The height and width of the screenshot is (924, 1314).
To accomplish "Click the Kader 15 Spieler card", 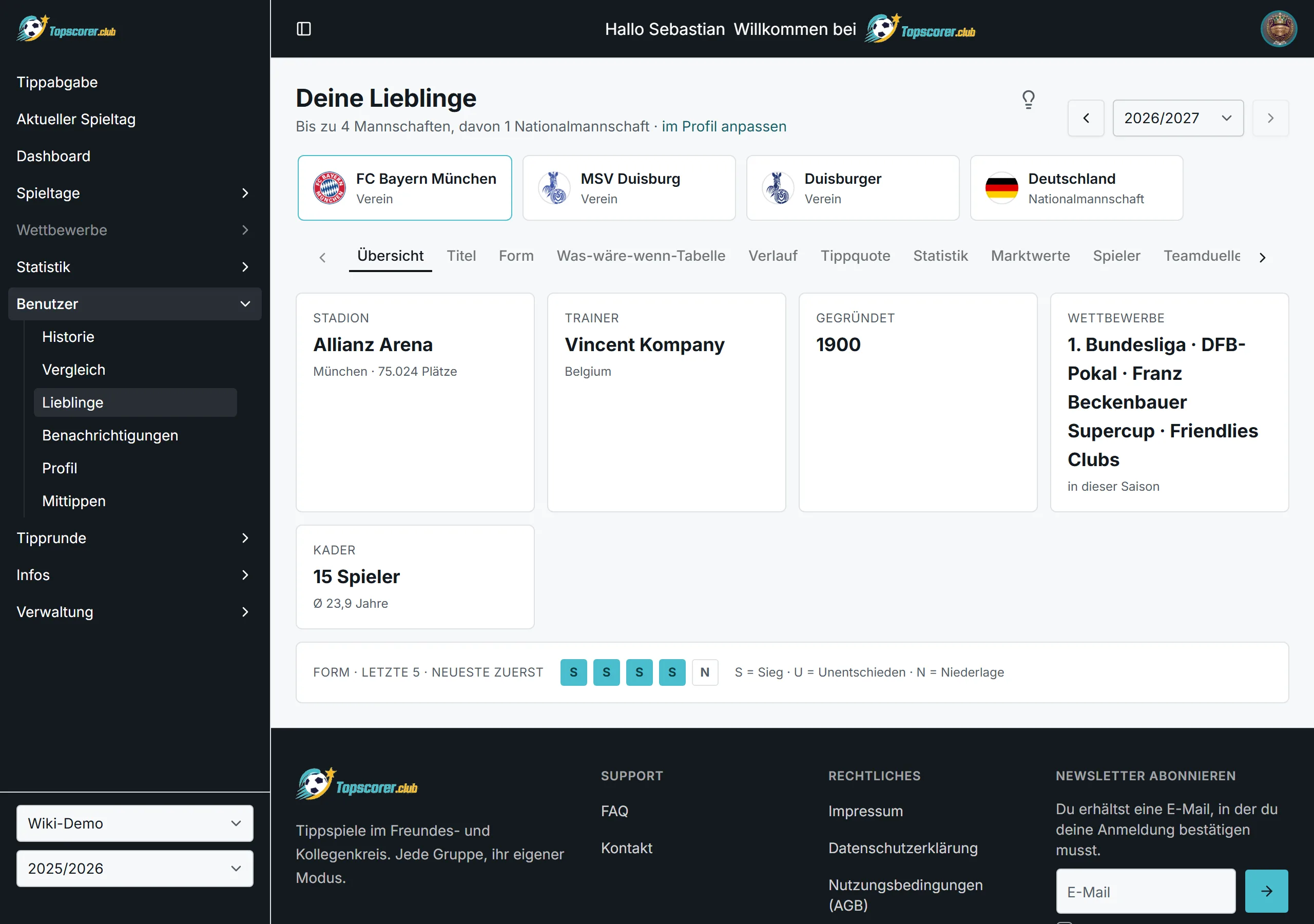I will click(x=415, y=577).
